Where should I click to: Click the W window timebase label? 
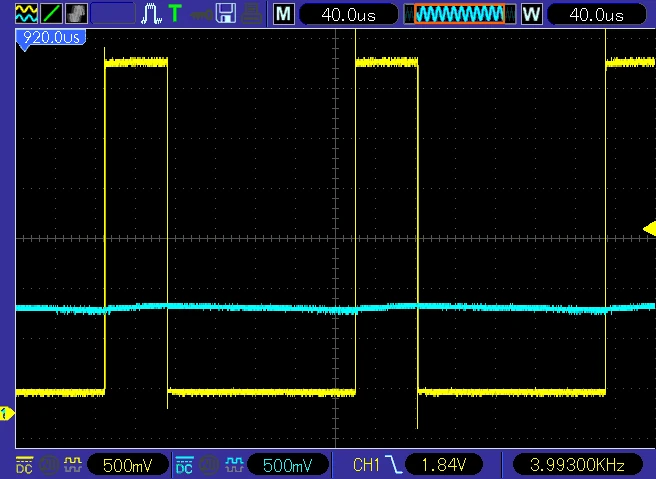tap(532, 14)
